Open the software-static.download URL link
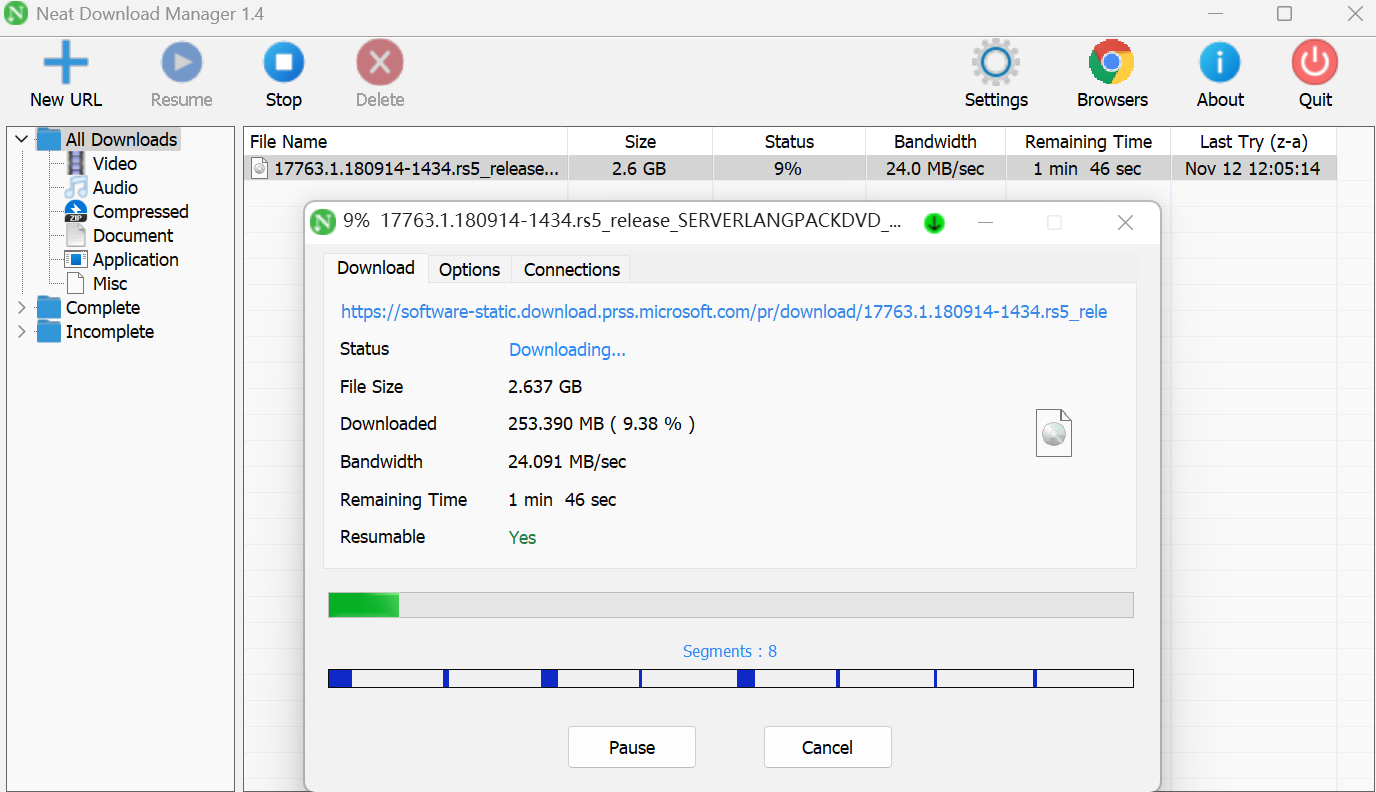This screenshot has width=1376, height=792. click(724, 311)
